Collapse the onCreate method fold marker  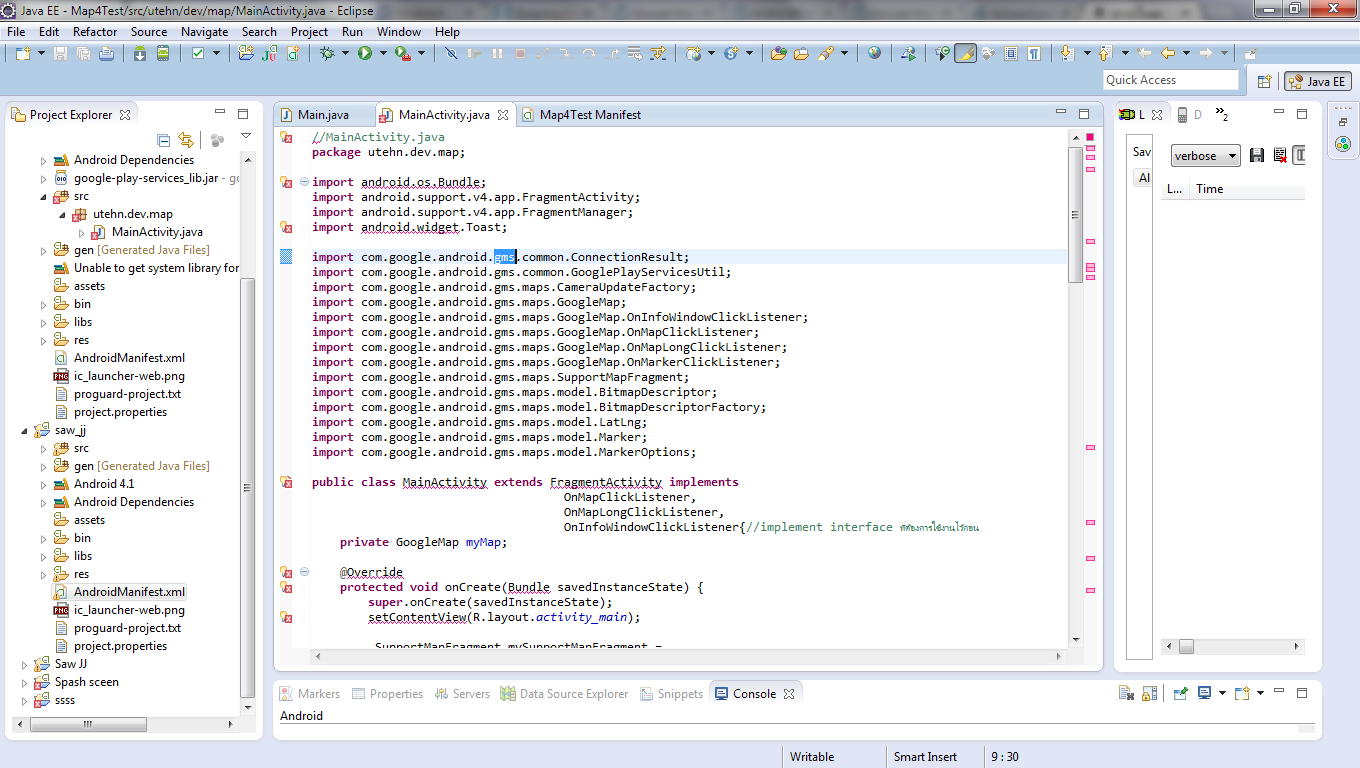pos(304,572)
